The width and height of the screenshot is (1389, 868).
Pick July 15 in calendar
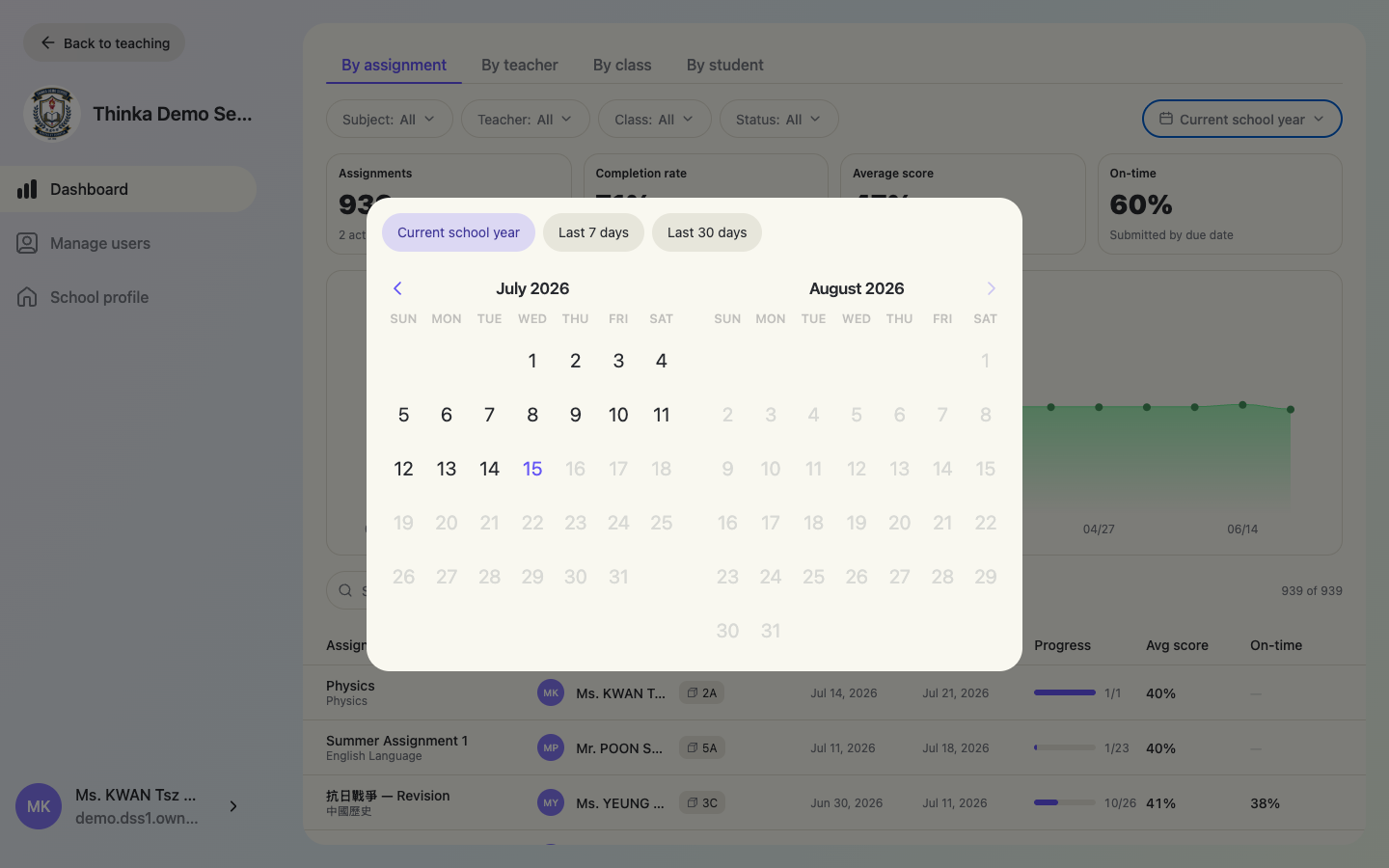click(x=532, y=469)
